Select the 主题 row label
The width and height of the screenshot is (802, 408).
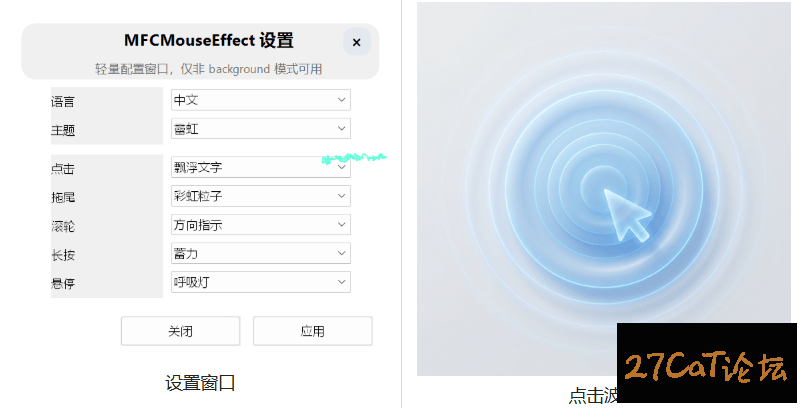click(x=63, y=130)
